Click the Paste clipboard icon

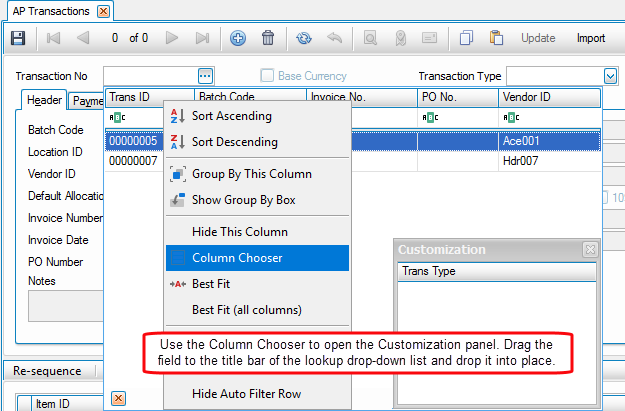(x=495, y=39)
